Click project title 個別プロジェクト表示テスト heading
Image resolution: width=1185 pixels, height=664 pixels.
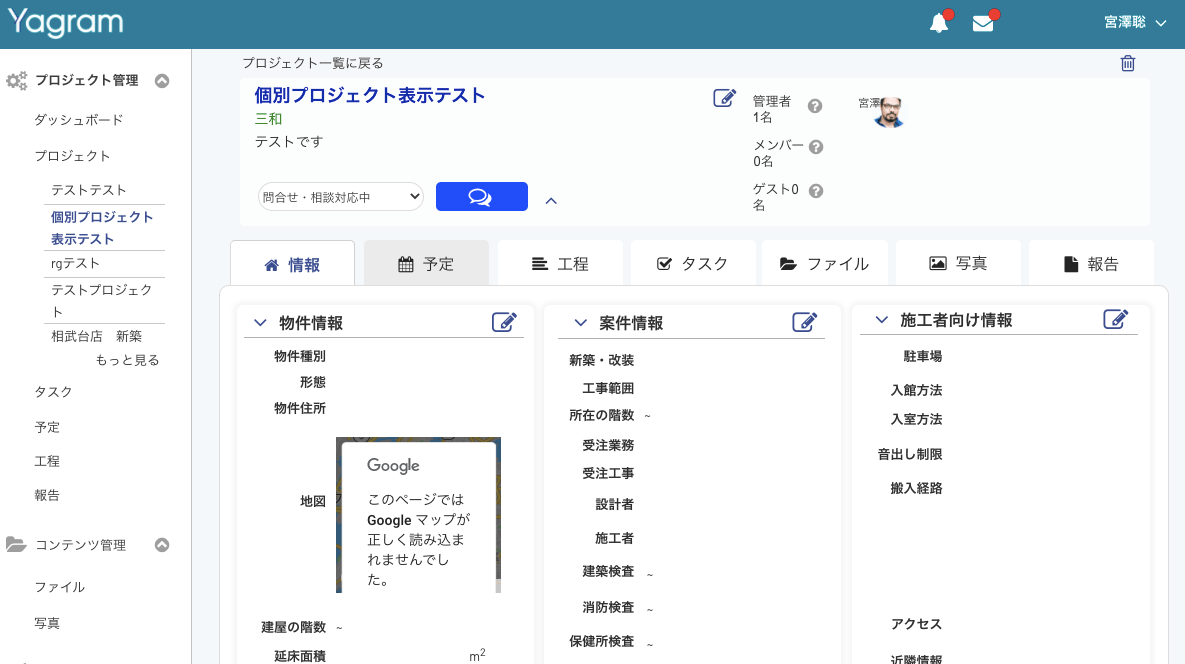pyautogui.click(x=370, y=95)
